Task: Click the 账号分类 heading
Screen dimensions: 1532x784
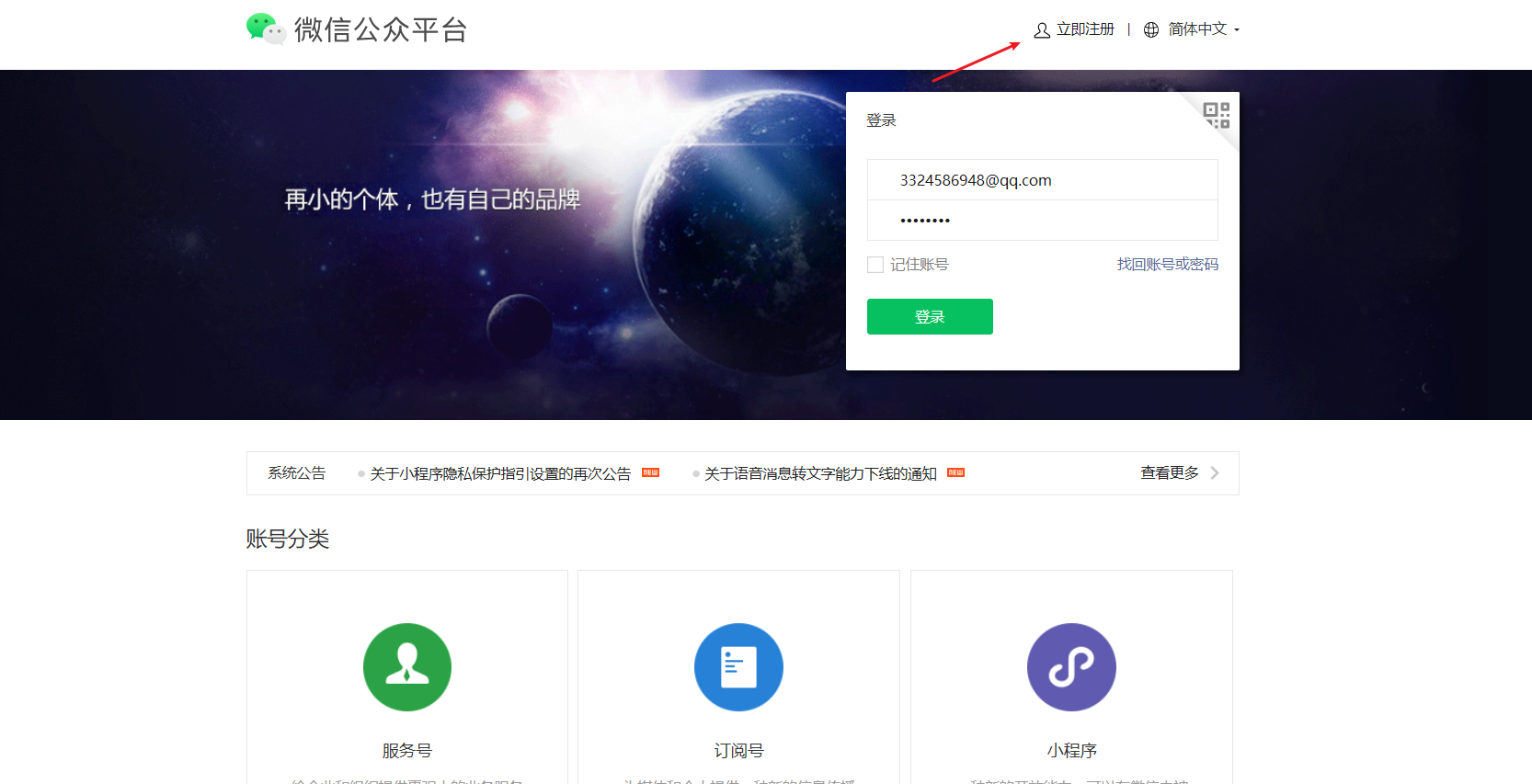Action: 287,539
